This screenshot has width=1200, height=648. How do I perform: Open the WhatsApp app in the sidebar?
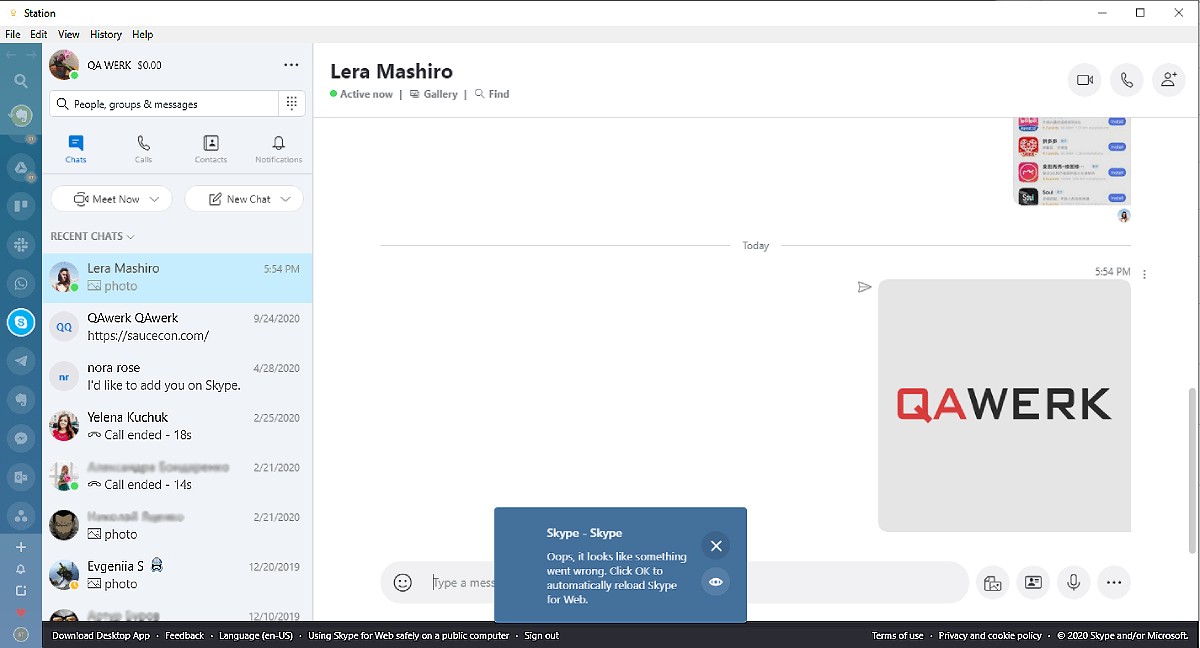[x=21, y=283]
